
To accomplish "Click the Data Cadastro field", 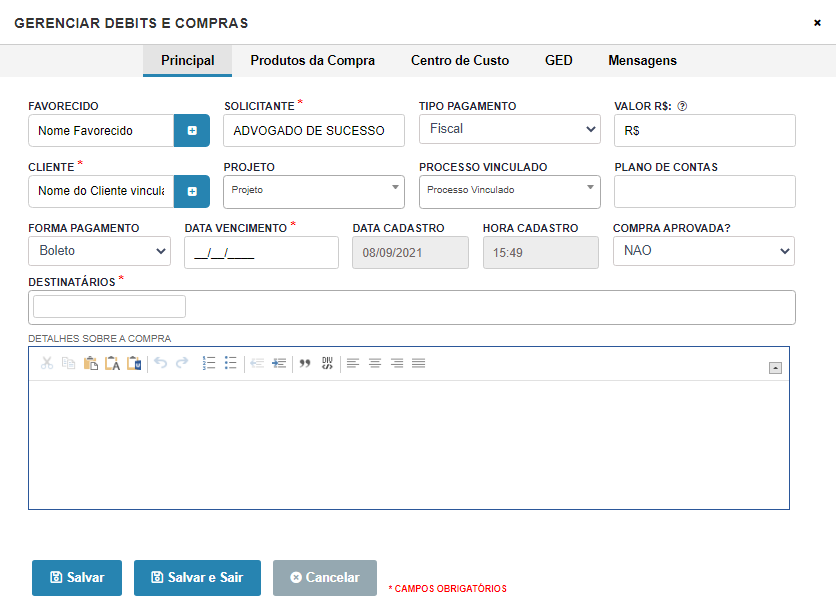I will click(411, 253).
